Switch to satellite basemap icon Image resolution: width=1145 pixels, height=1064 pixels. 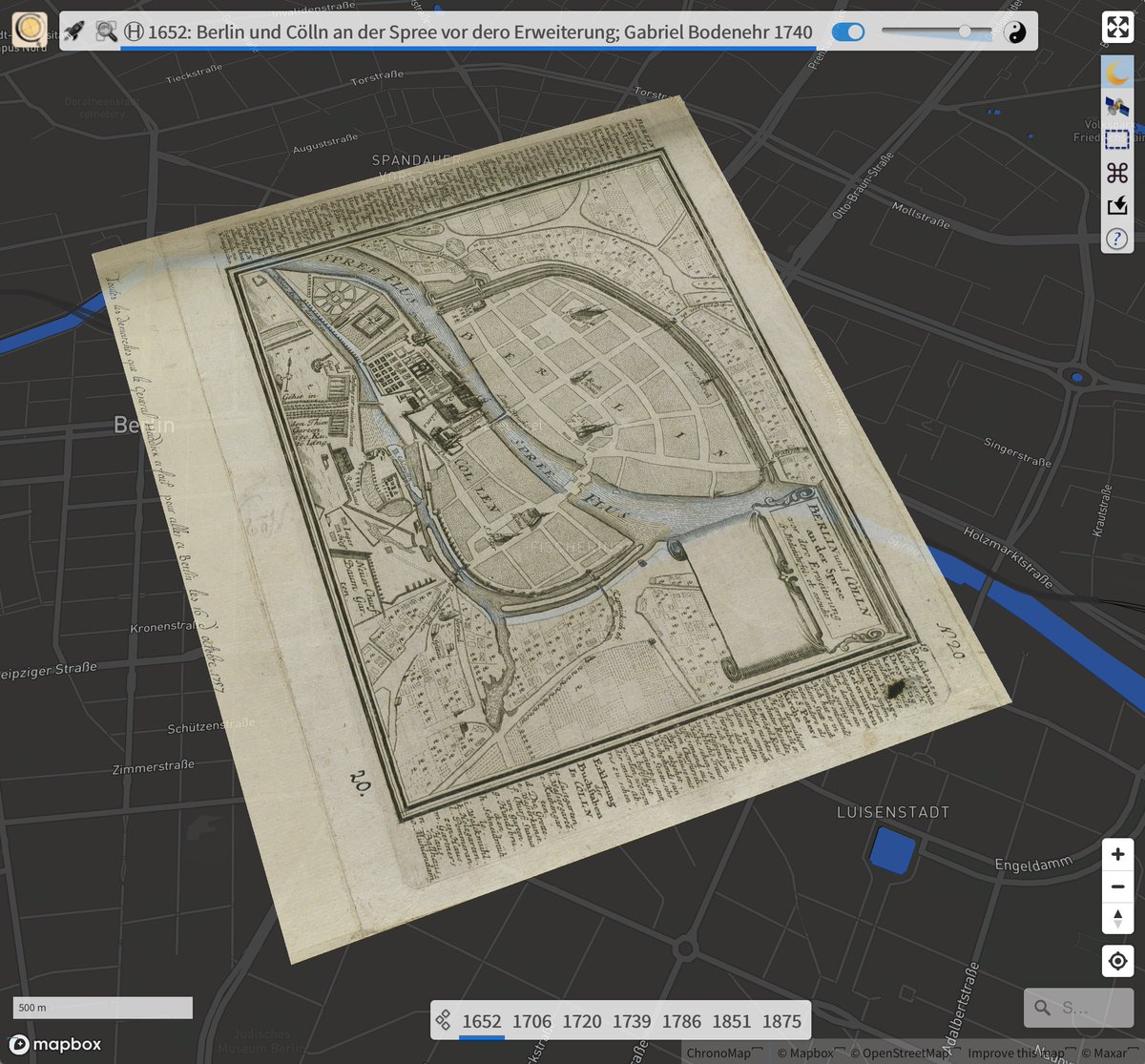(1117, 106)
